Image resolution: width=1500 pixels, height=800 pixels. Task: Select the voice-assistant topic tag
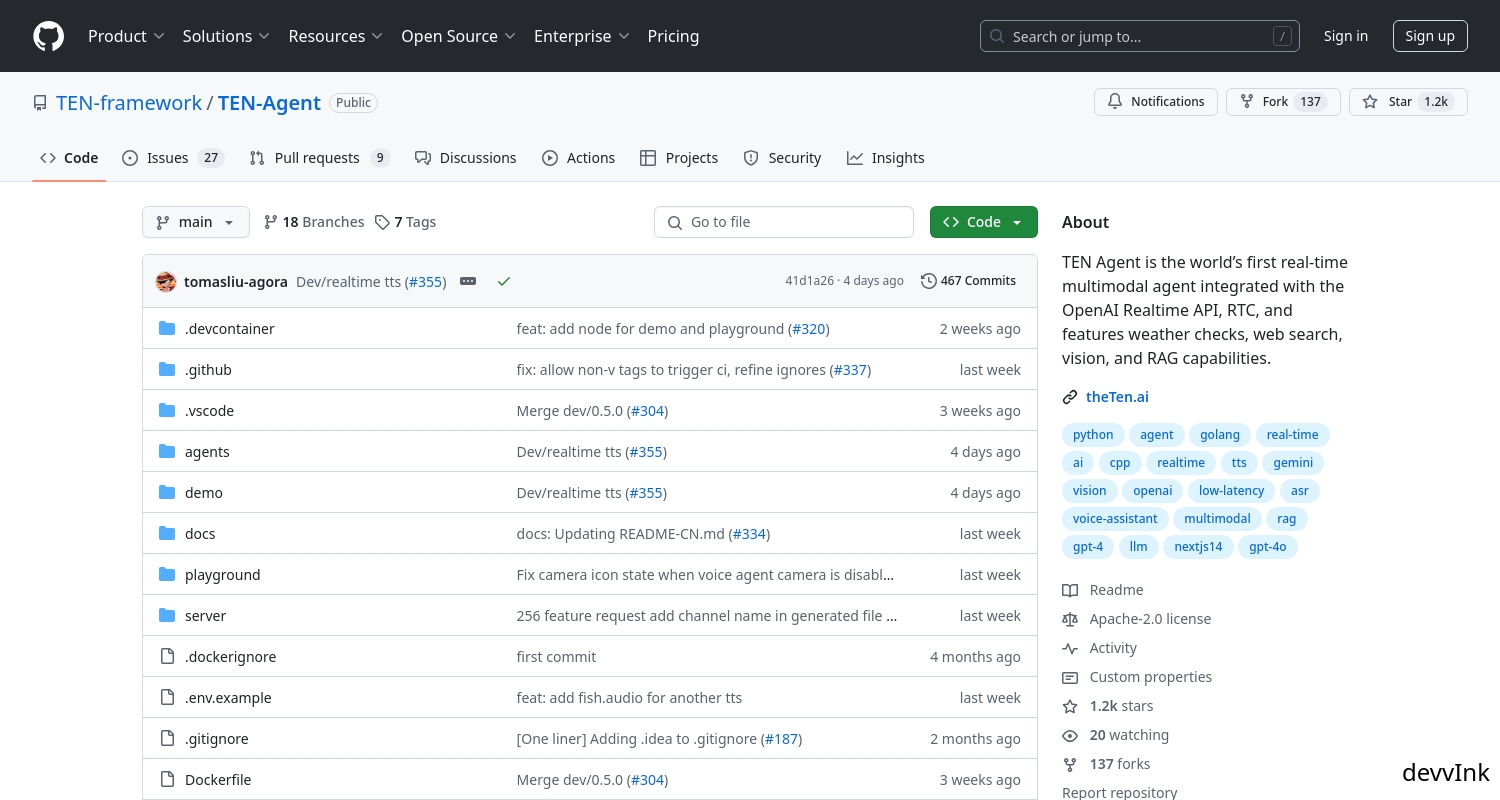1115,519
